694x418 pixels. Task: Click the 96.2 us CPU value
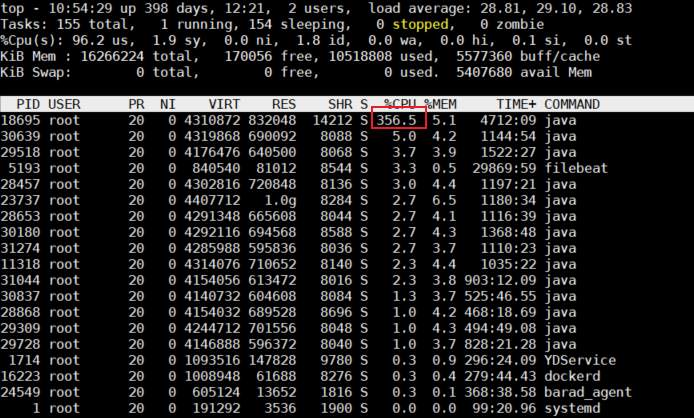(104, 41)
